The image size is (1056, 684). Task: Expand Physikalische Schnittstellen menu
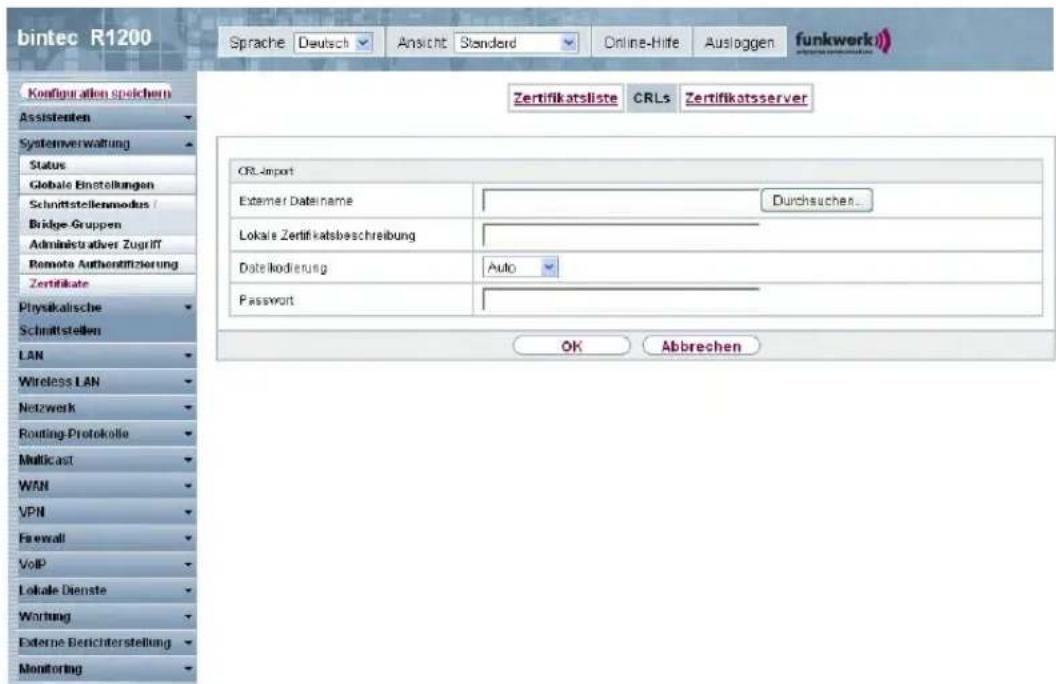105,318
